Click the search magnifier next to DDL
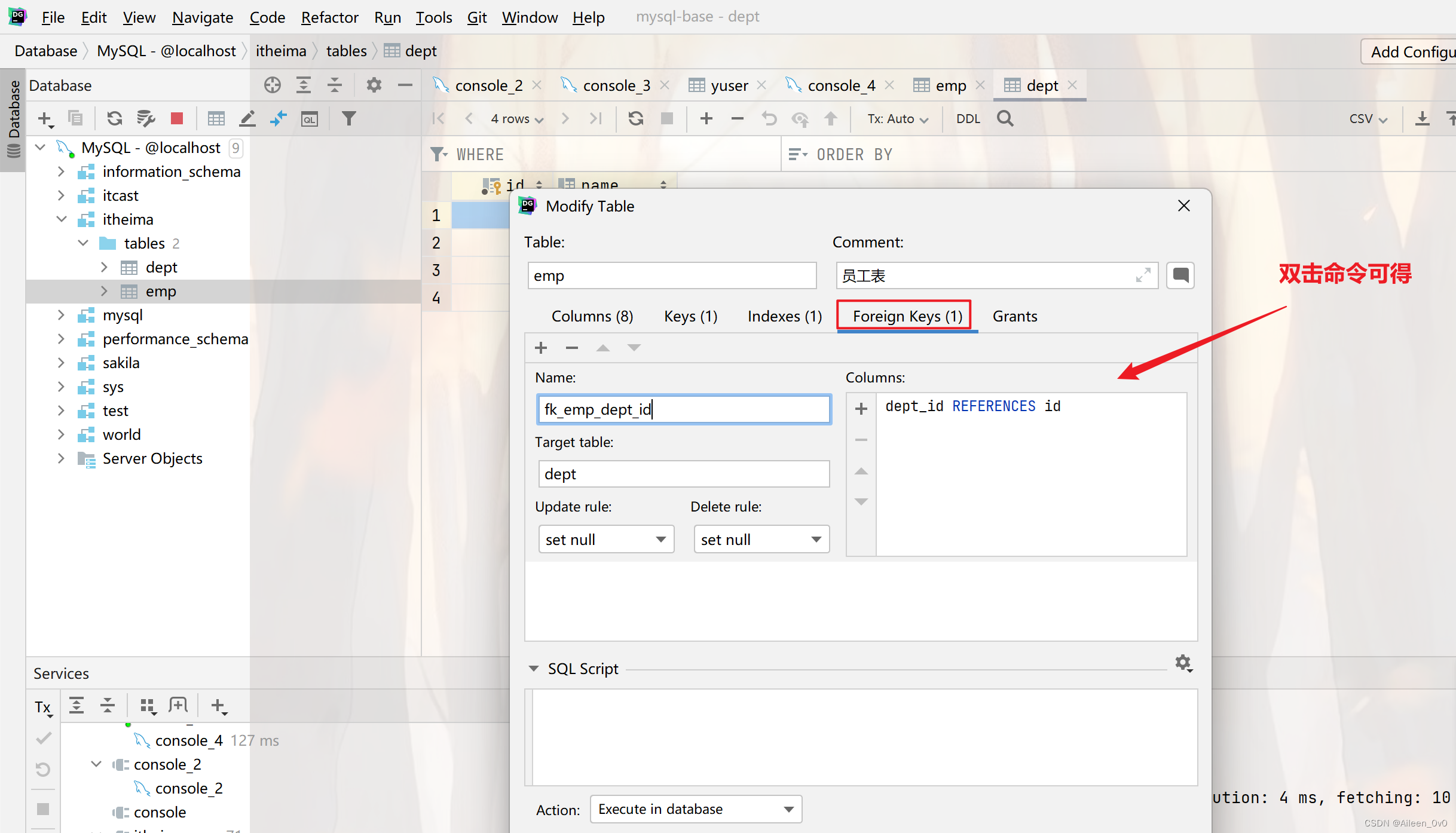 click(1005, 118)
